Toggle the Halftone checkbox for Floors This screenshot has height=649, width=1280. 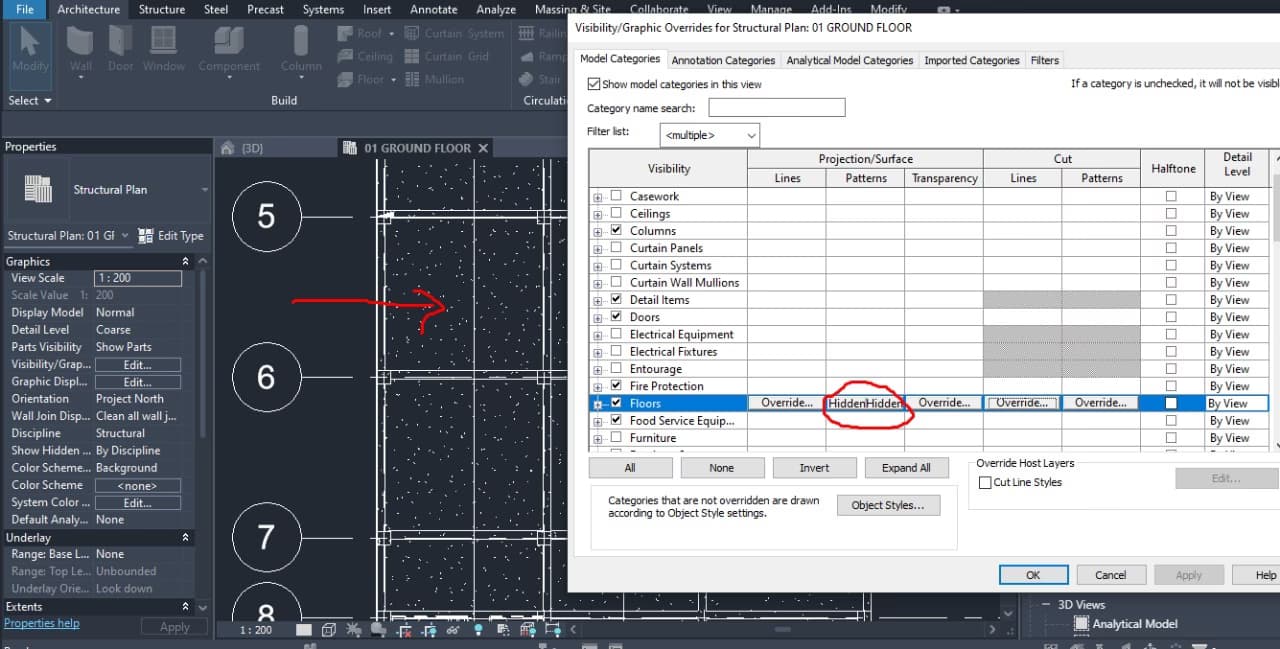[x=1171, y=403]
